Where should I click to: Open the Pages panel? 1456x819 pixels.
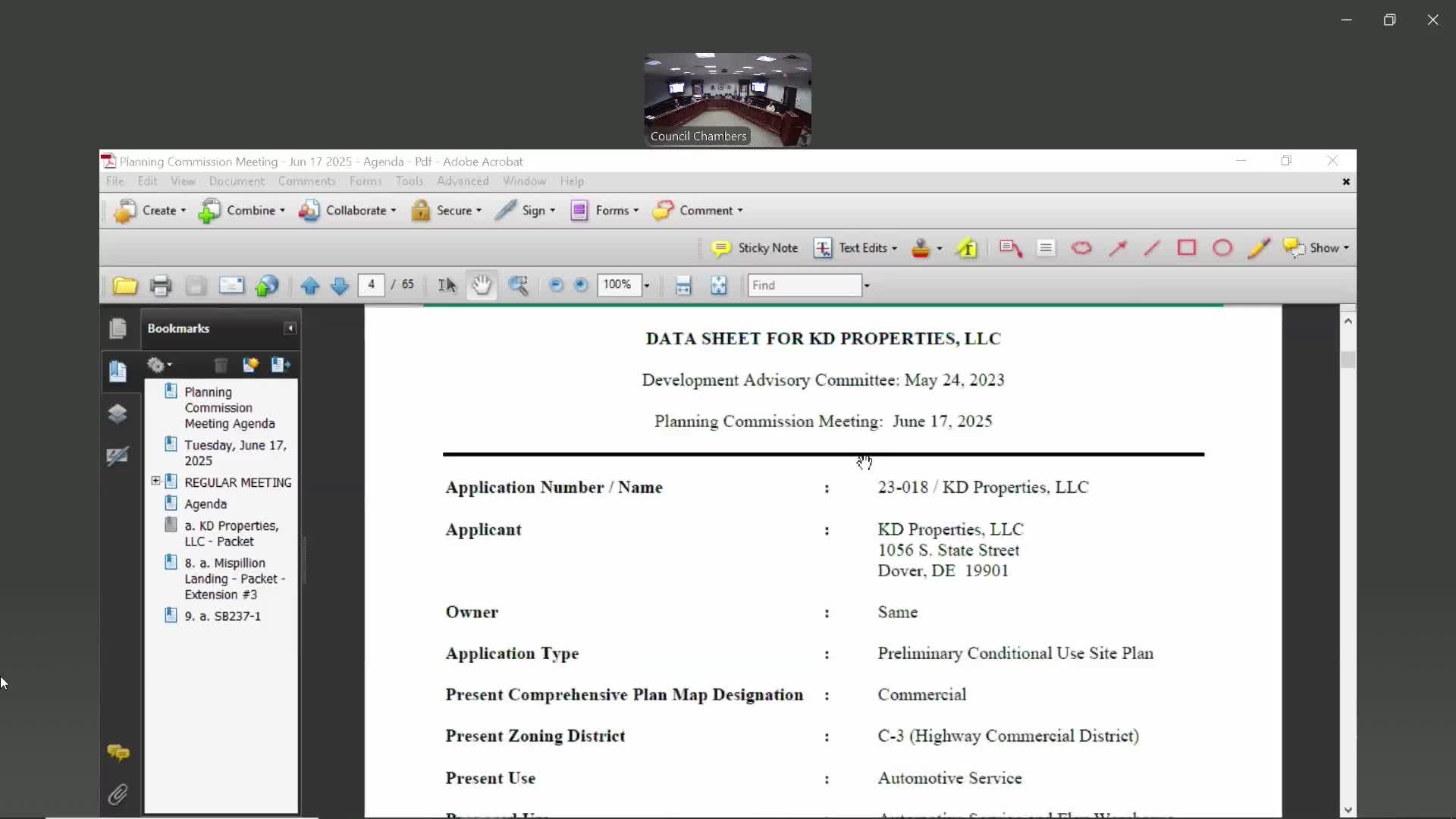[x=118, y=328]
